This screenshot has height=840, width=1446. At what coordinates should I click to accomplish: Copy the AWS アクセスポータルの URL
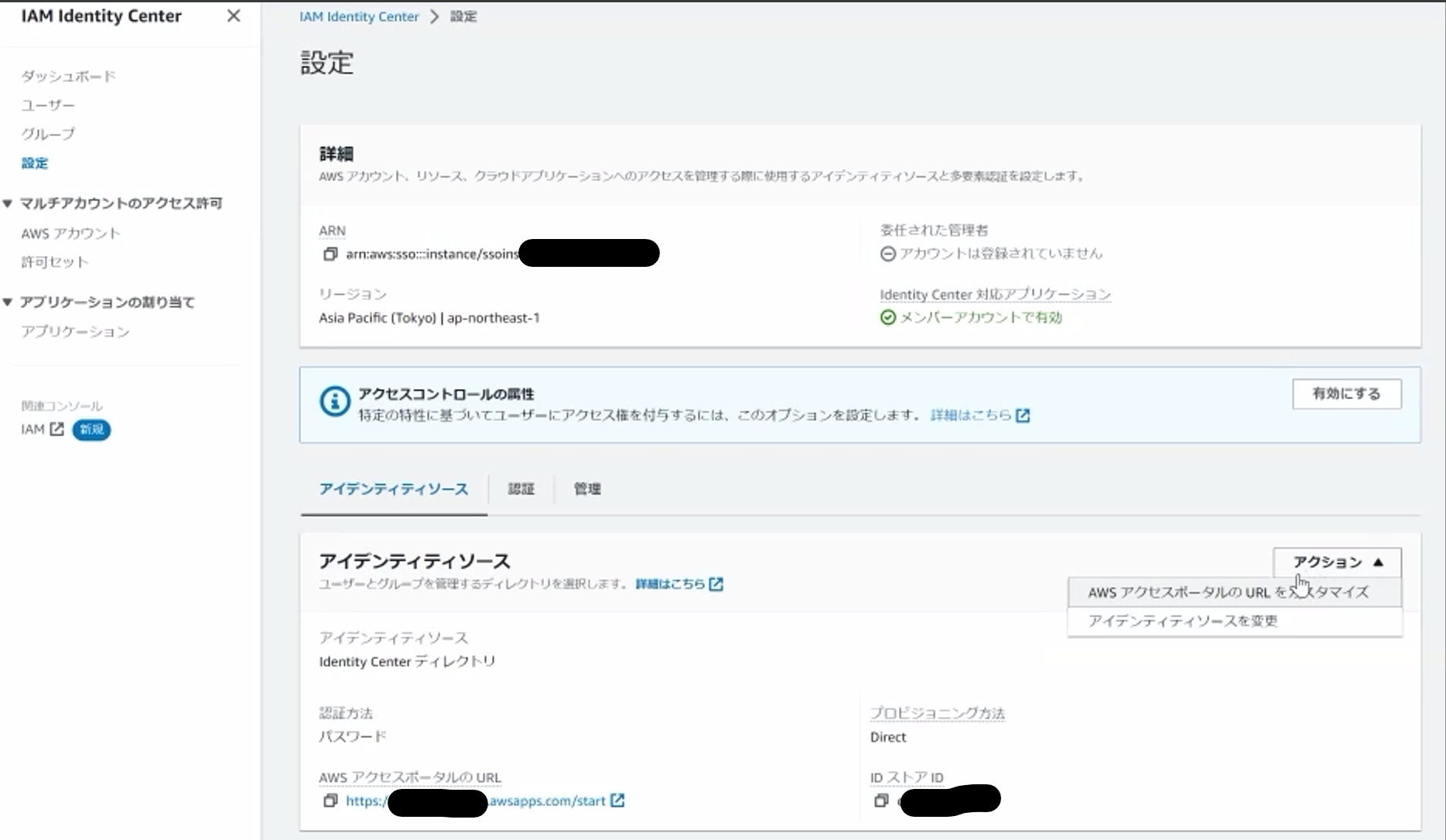[330, 801]
